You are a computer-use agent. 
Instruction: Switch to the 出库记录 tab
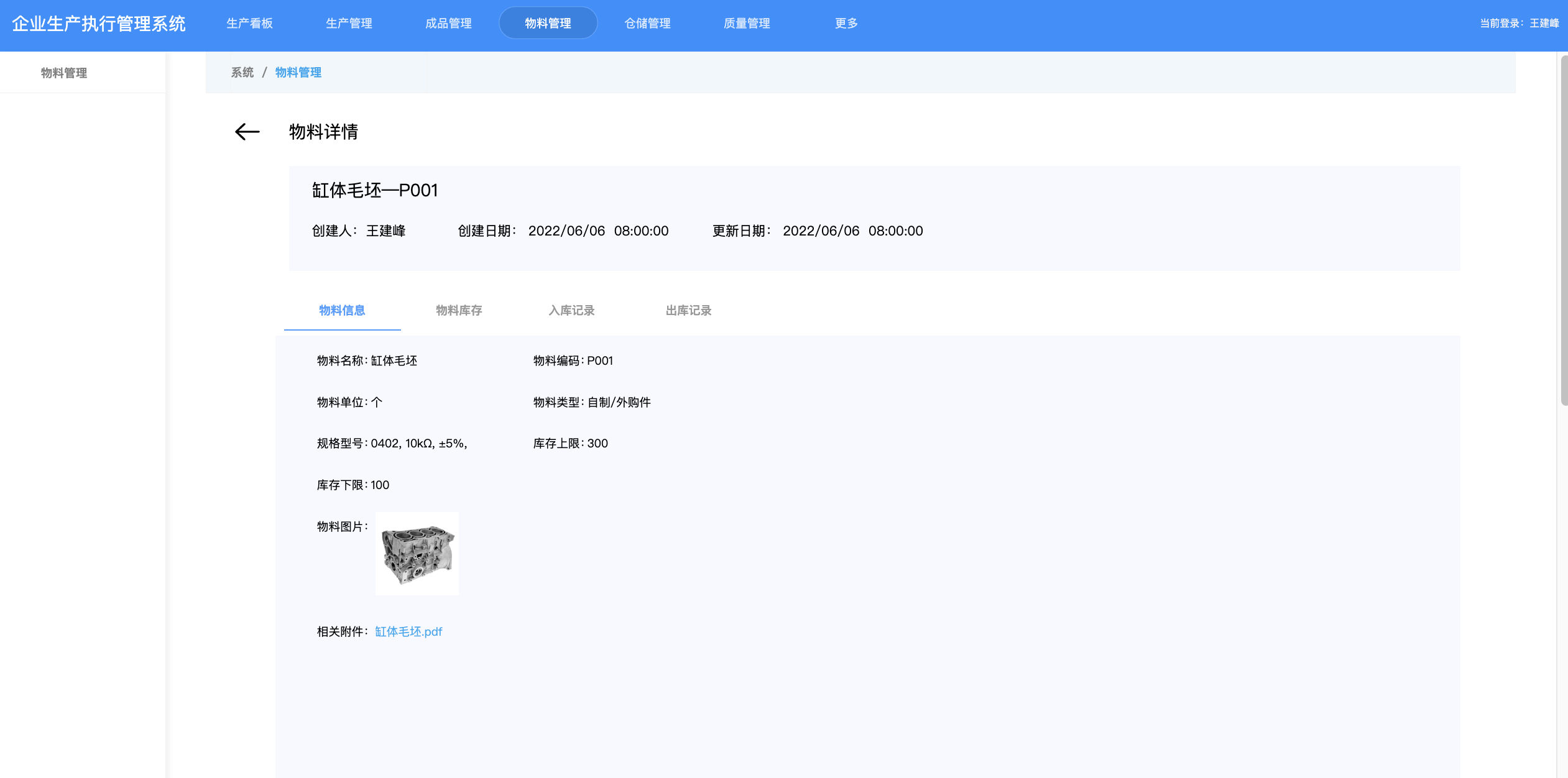(688, 311)
